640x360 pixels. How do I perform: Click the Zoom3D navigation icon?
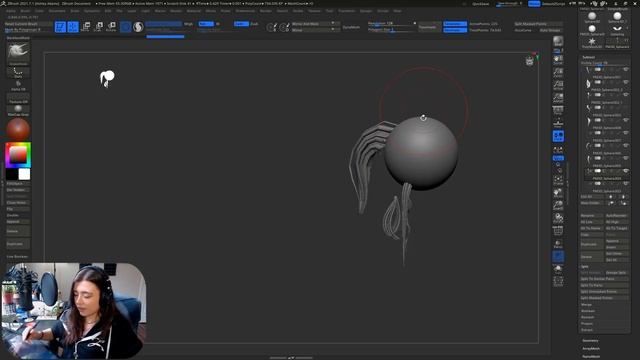(x=558, y=205)
